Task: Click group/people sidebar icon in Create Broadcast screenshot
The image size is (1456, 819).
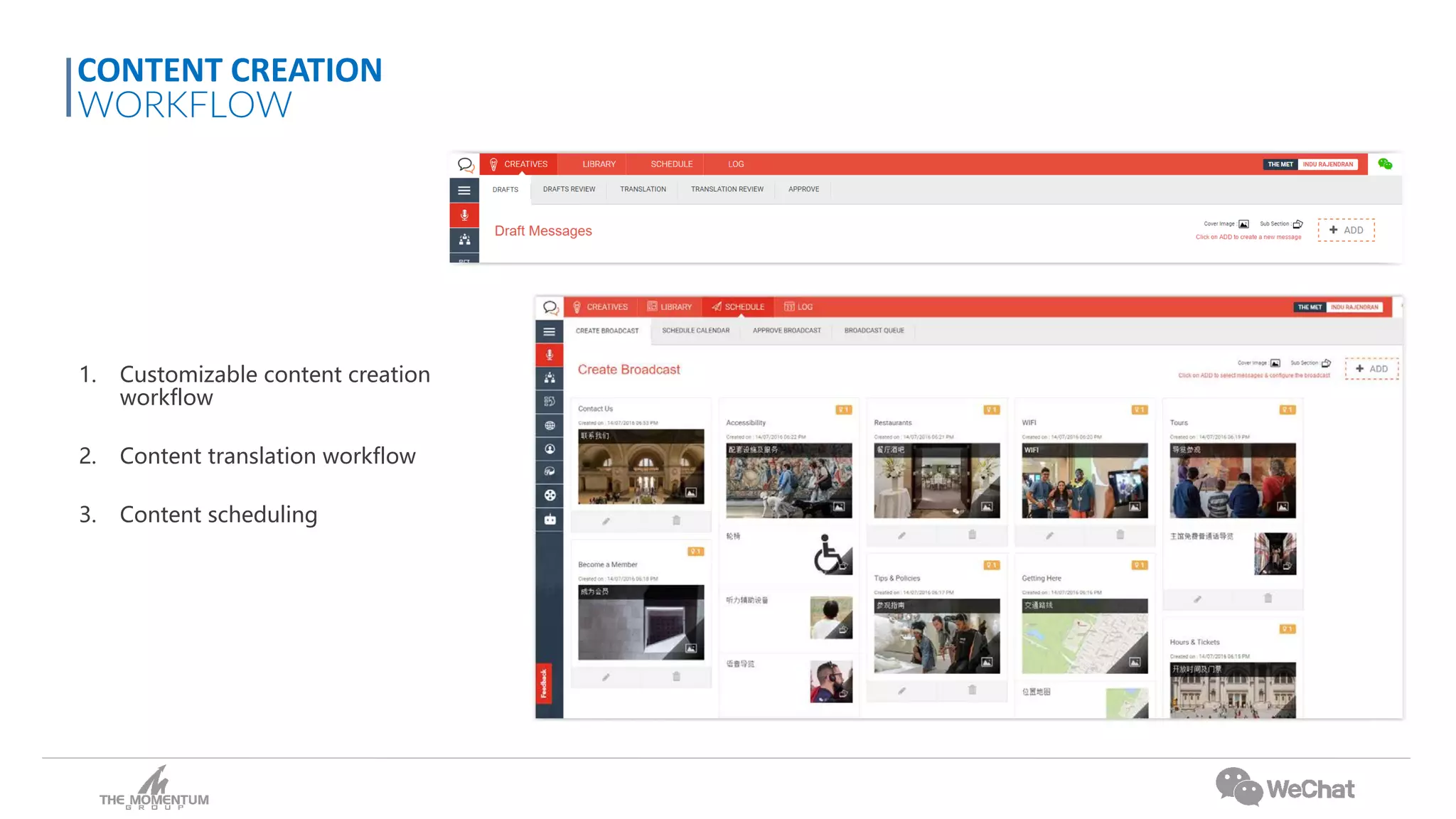Action: coord(550,378)
